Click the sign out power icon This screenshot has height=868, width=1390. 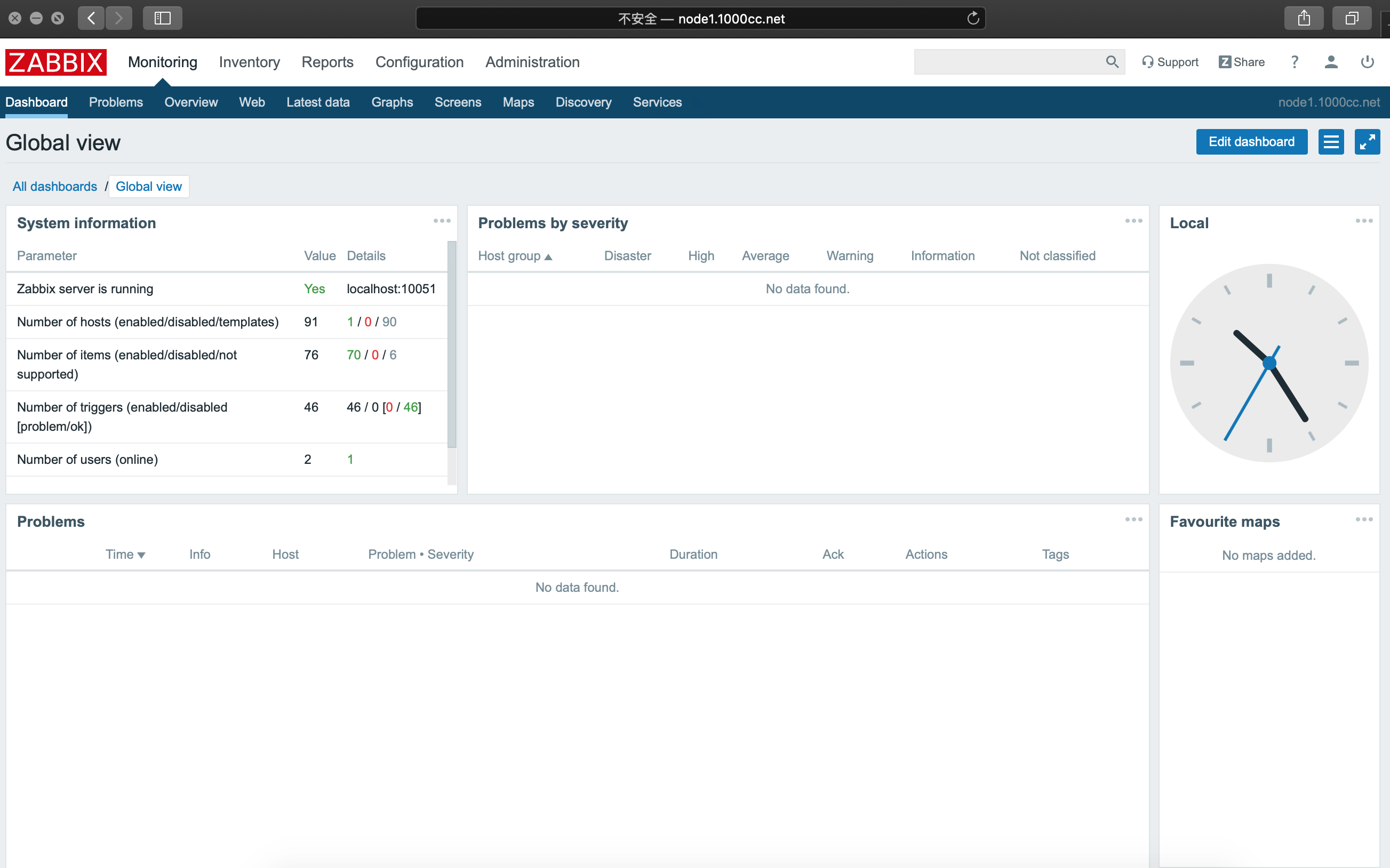click(x=1367, y=62)
